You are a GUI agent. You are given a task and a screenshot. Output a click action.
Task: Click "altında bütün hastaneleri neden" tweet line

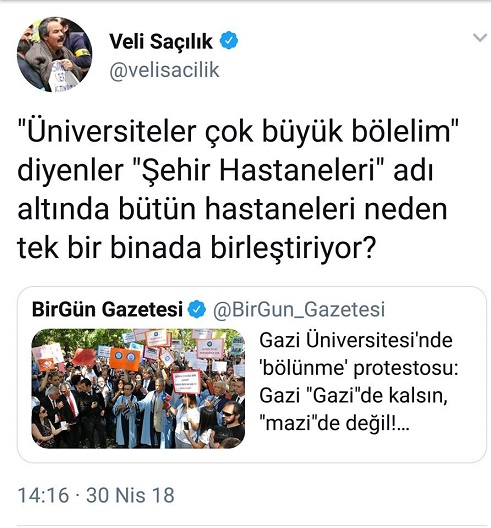[x=232, y=209]
